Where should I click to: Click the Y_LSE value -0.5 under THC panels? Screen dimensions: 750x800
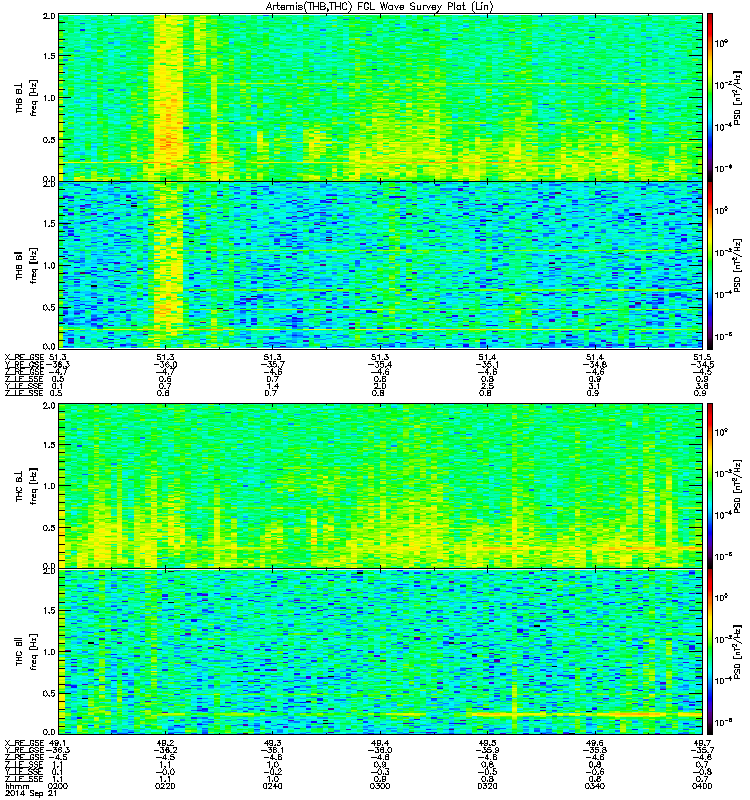pyautogui.click(x=488, y=772)
